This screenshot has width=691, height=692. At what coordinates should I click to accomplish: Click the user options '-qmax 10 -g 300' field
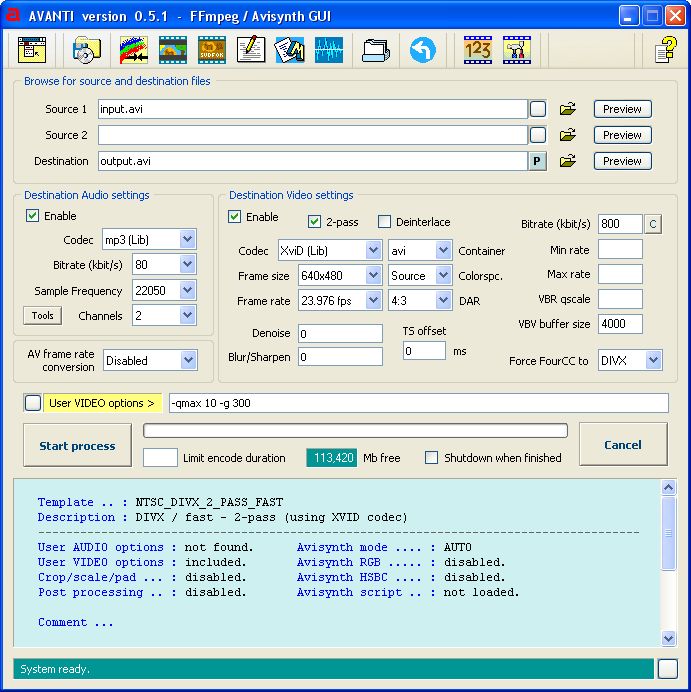[419, 403]
